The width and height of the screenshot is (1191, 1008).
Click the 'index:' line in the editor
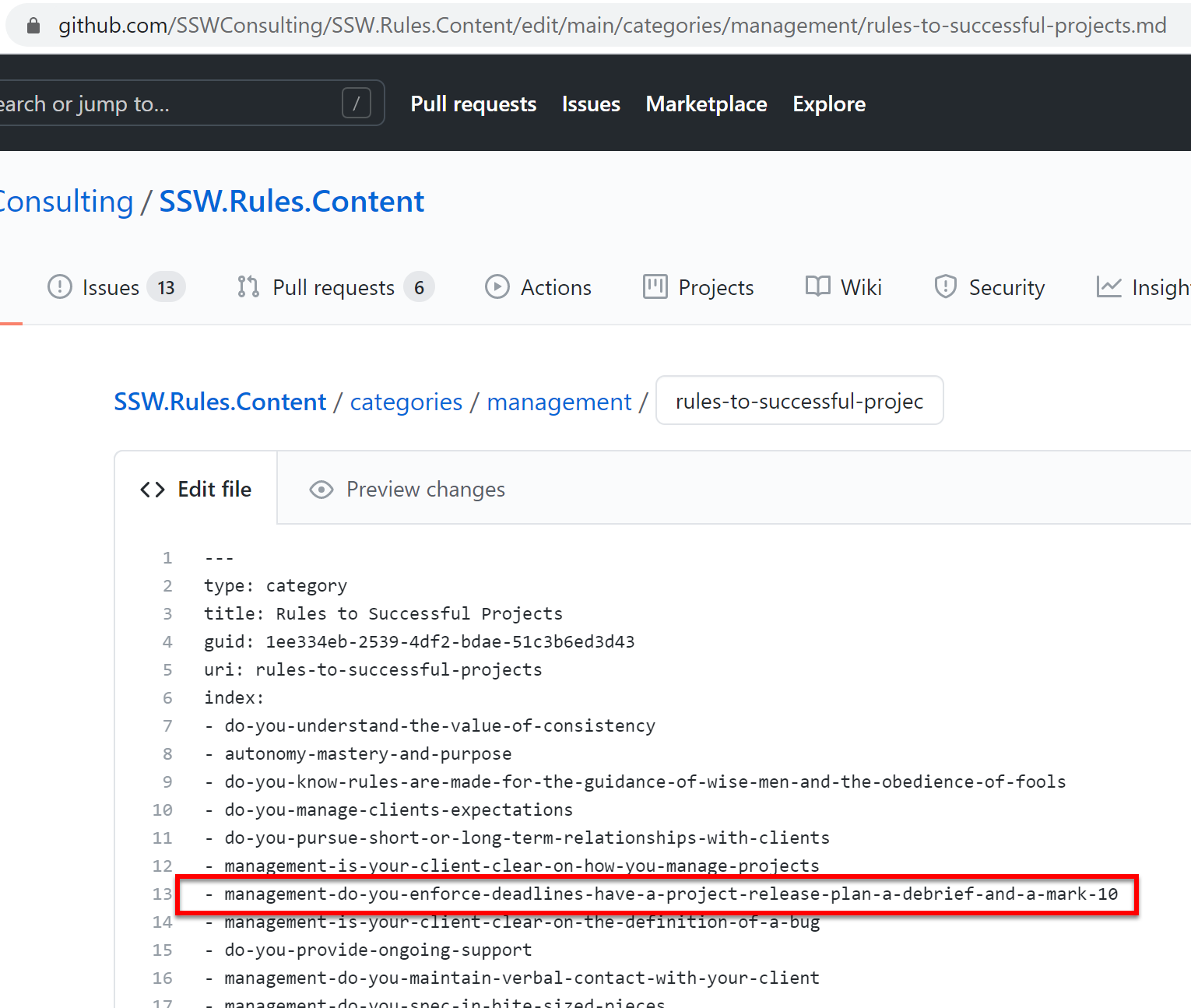[234, 697]
